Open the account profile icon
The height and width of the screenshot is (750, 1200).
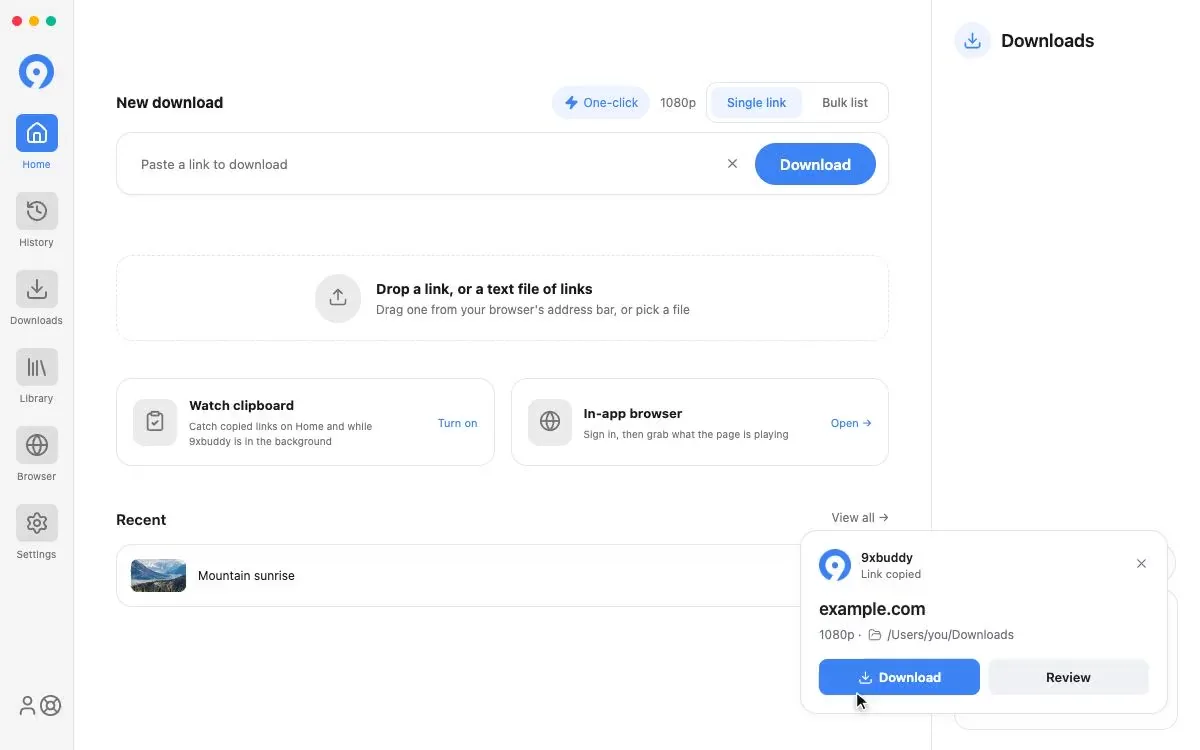click(27, 705)
